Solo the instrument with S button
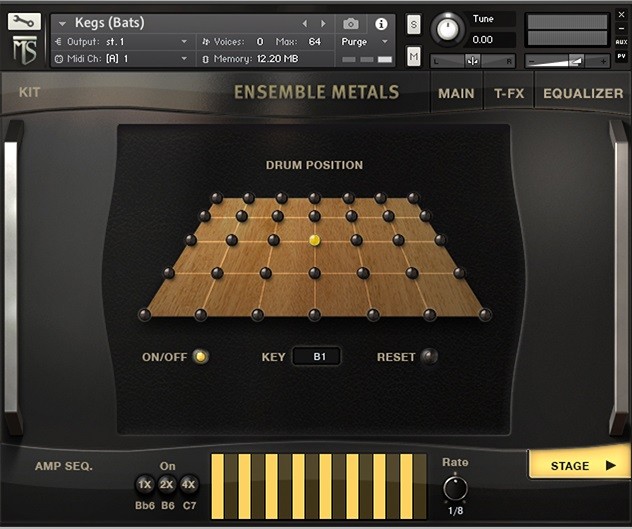 (x=414, y=25)
